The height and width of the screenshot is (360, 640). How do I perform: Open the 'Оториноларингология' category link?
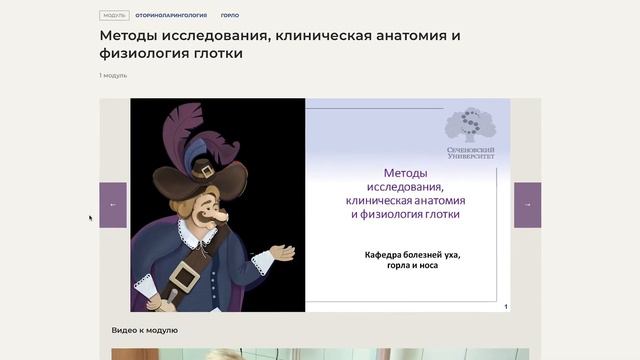point(171,16)
